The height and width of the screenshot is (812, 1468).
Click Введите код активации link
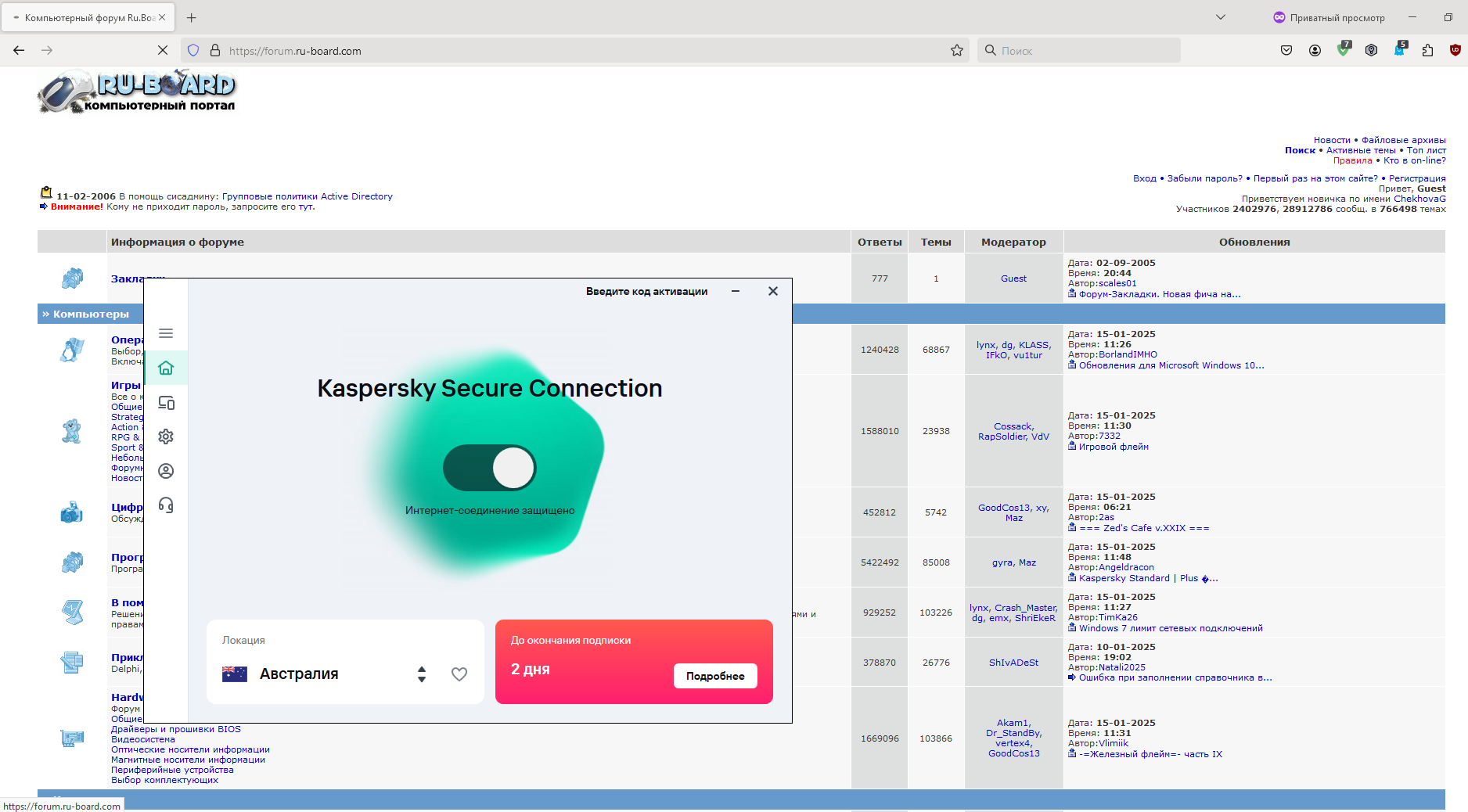click(646, 291)
